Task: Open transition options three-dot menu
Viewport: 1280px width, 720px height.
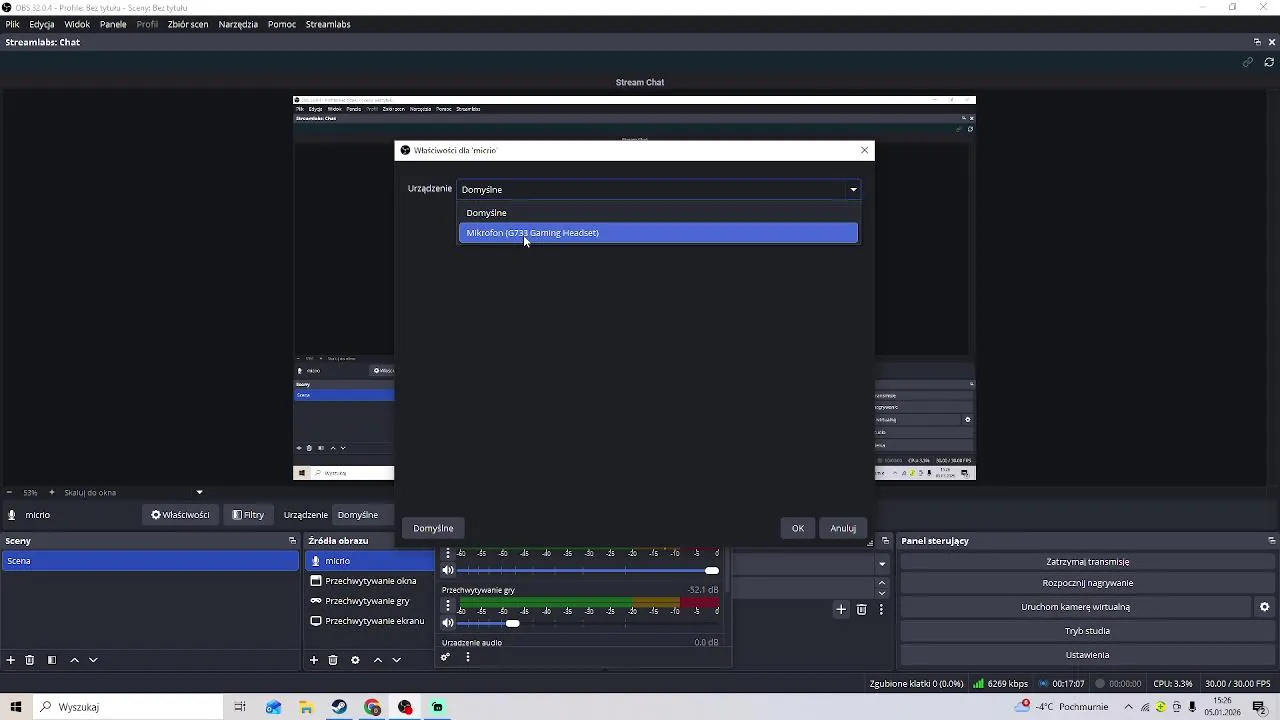Action: click(x=881, y=609)
